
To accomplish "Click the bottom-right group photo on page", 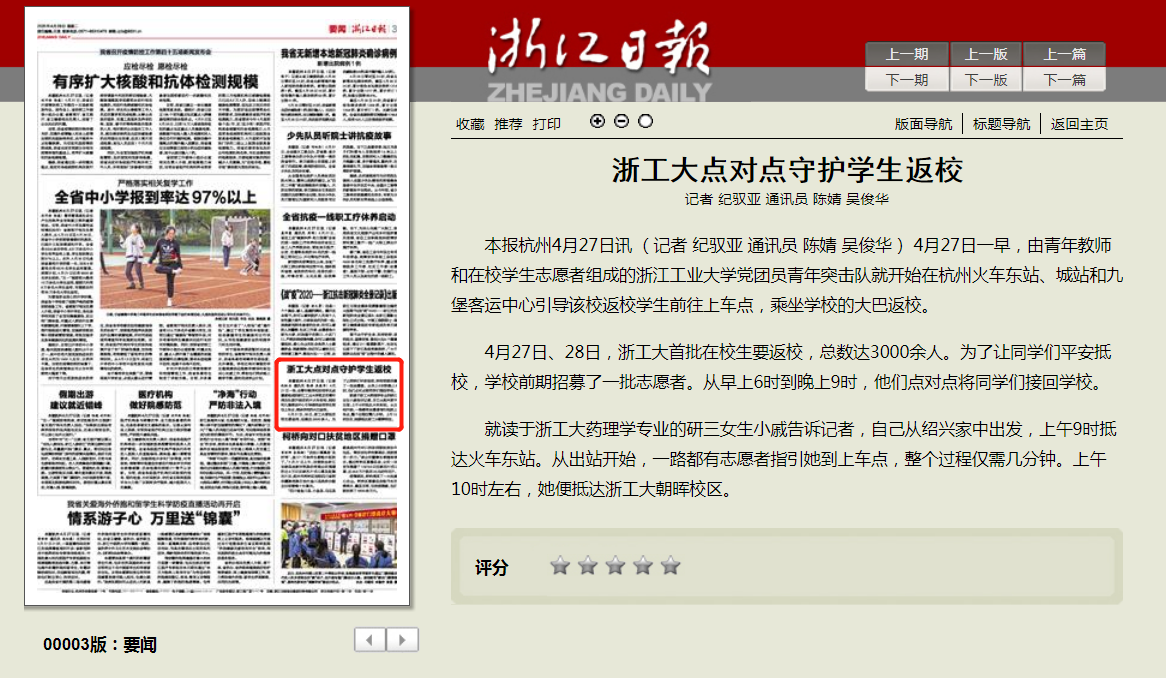I will pyautogui.click(x=339, y=535).
